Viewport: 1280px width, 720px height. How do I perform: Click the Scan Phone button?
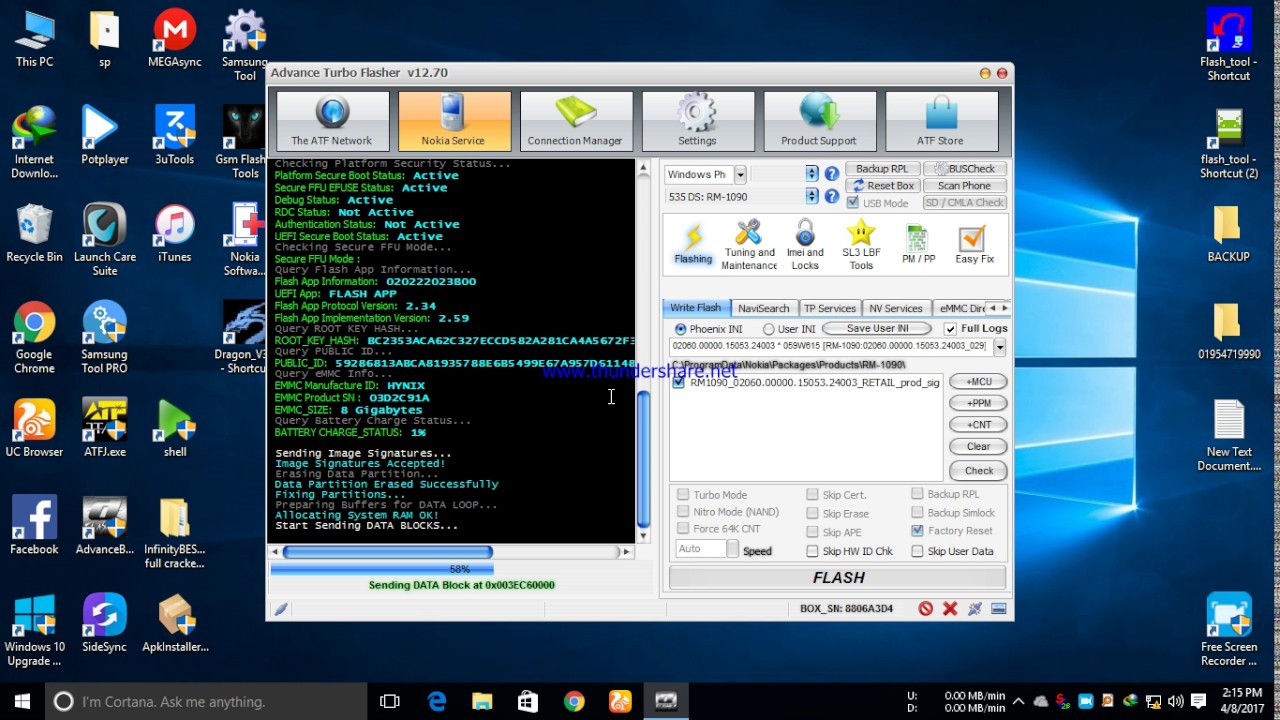pyautogui.click(x=964, y=186)
